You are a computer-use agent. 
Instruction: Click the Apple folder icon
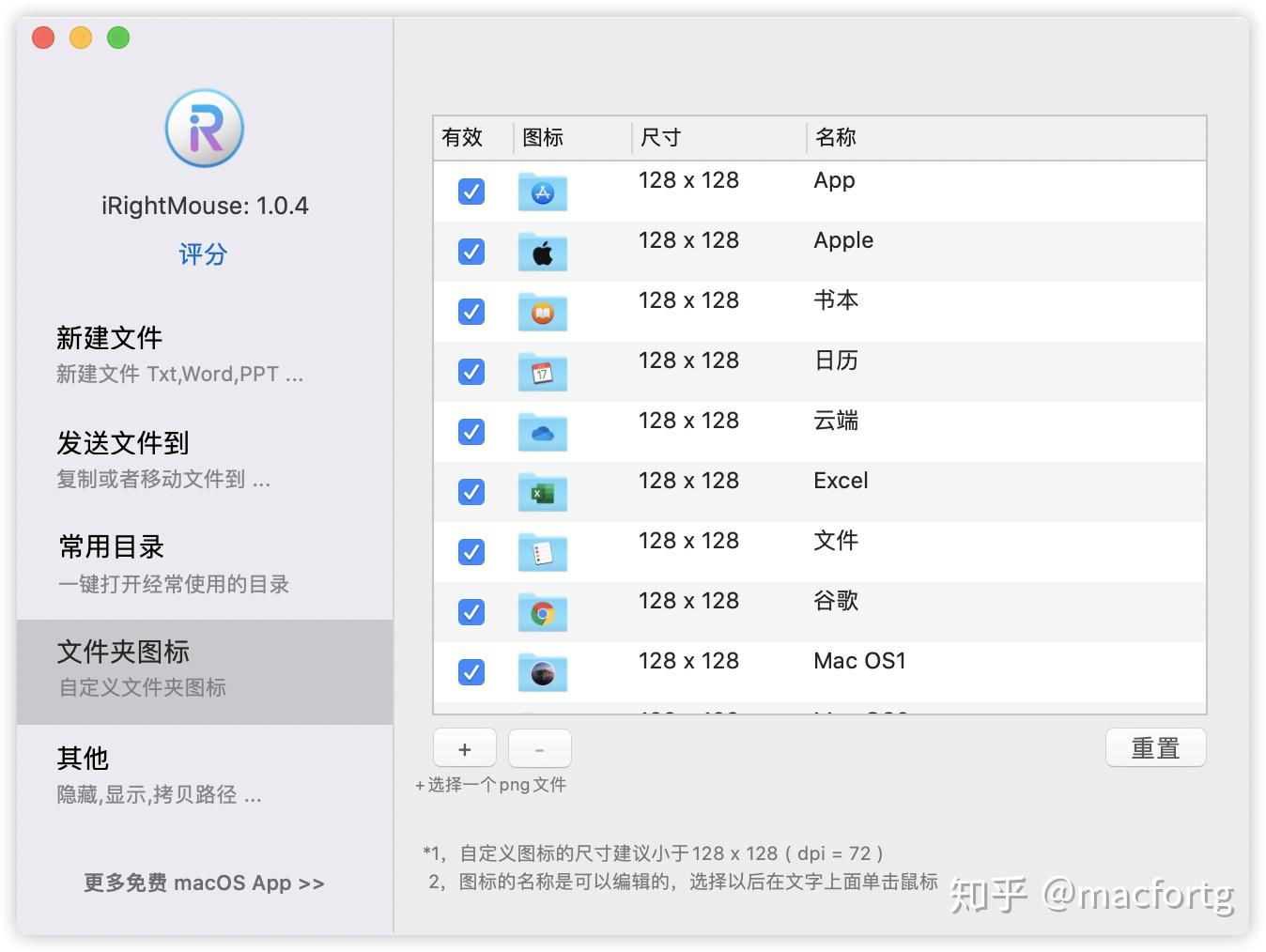(x=542, y=252)
